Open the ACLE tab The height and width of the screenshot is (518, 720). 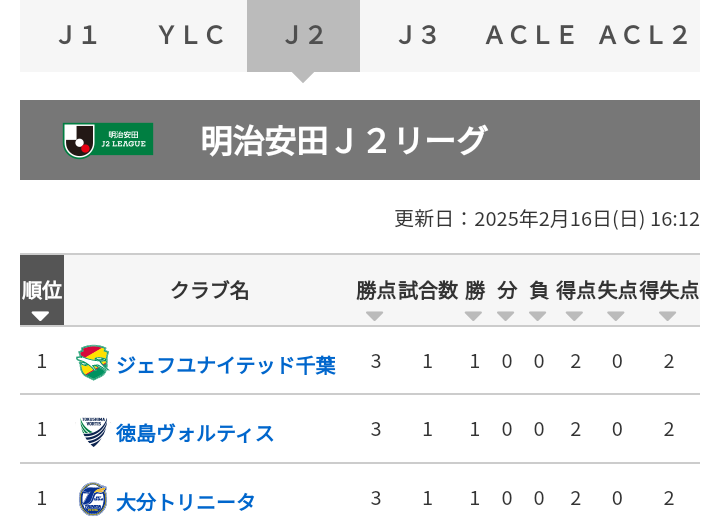[530, 36]
